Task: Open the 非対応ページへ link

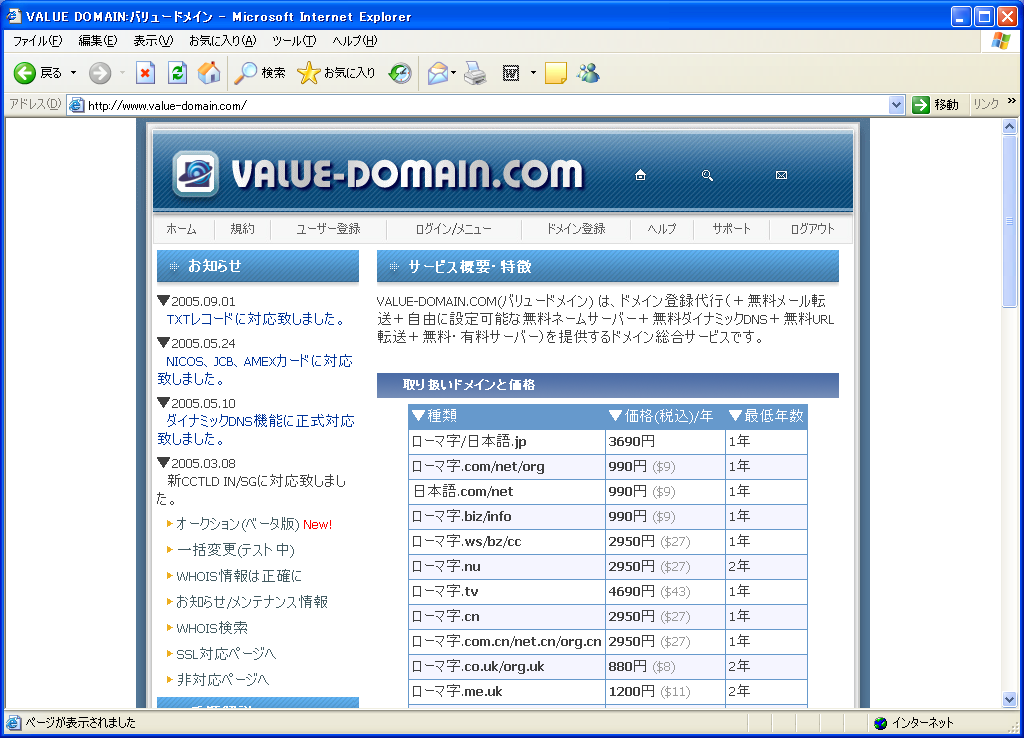Action: point(223,680)
